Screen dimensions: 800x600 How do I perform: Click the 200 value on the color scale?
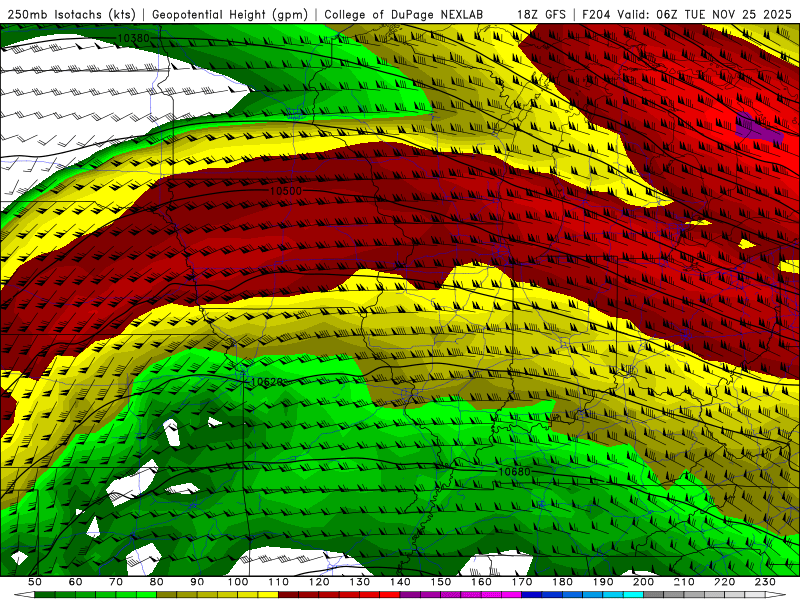(x=644, y=582)
